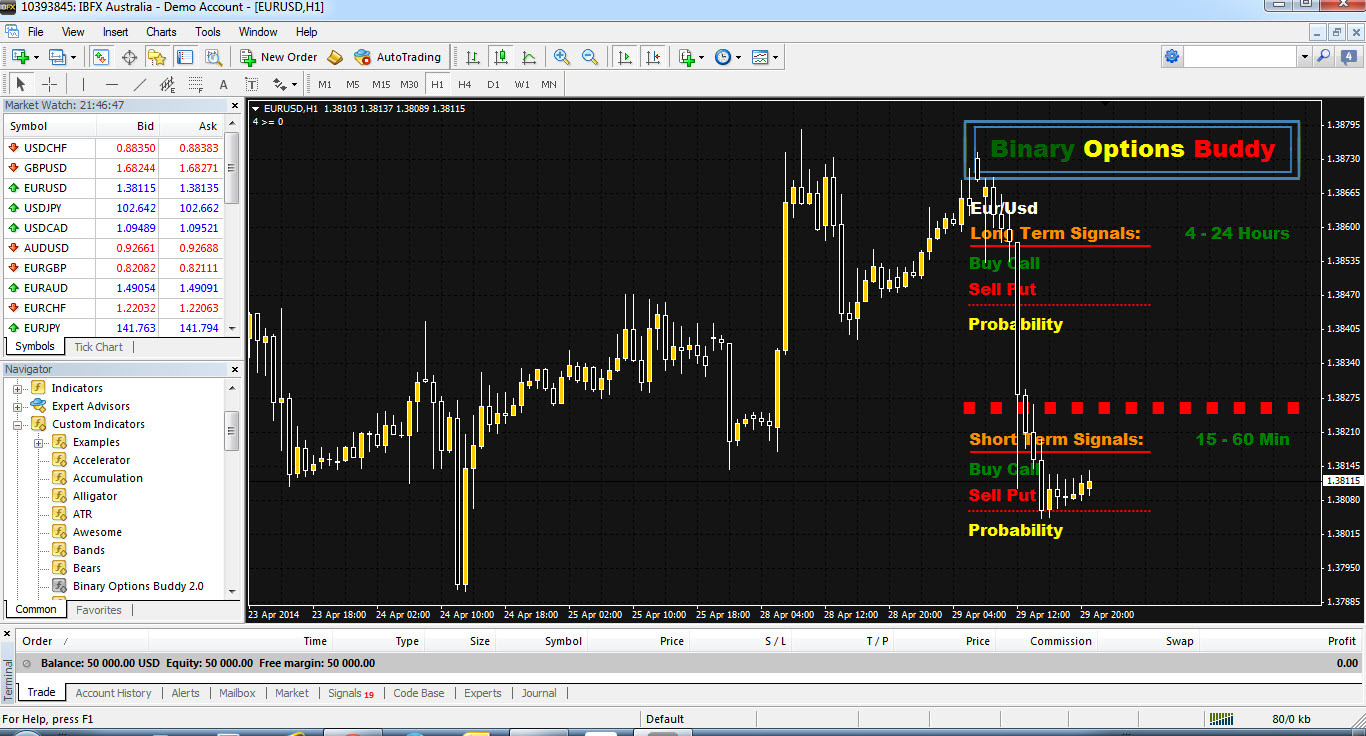The width and height of the screenshot is (1366, 736).
Task: Open the Strategy Tester icon
Action: click(213, 57)
